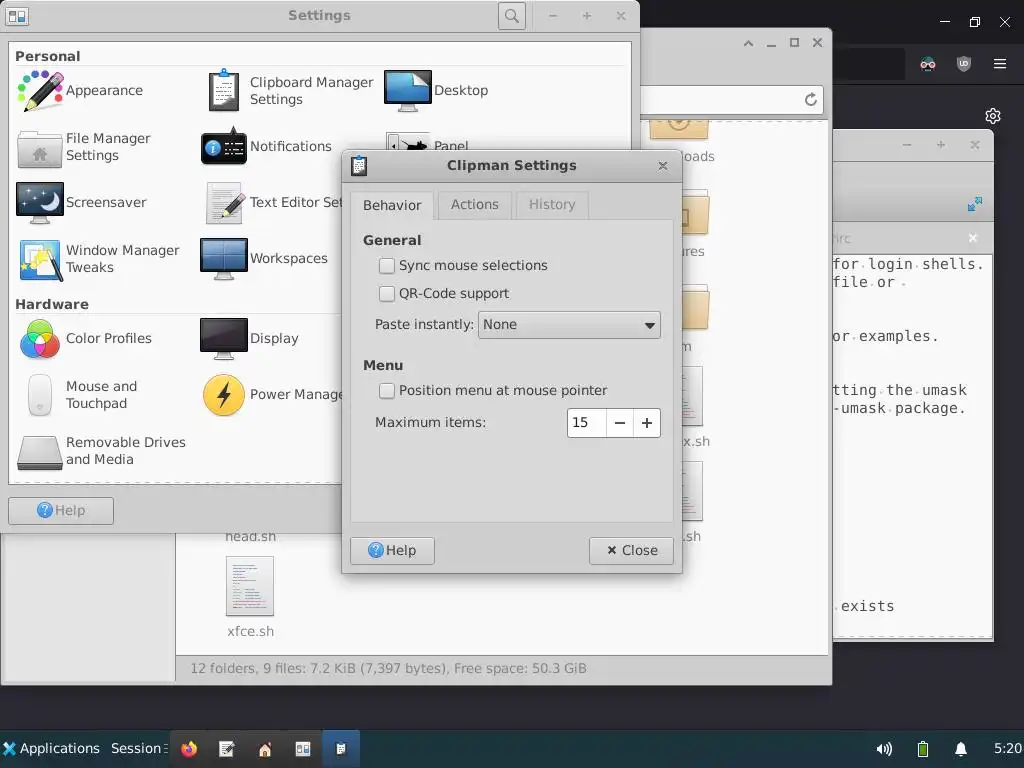Open Screensaver settings

81,202
